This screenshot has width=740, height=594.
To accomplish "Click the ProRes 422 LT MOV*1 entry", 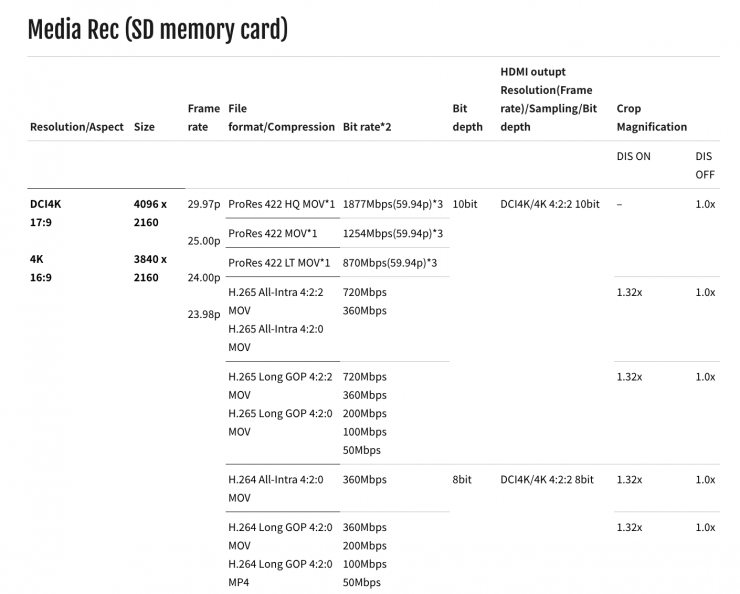I will pos(279,262).
